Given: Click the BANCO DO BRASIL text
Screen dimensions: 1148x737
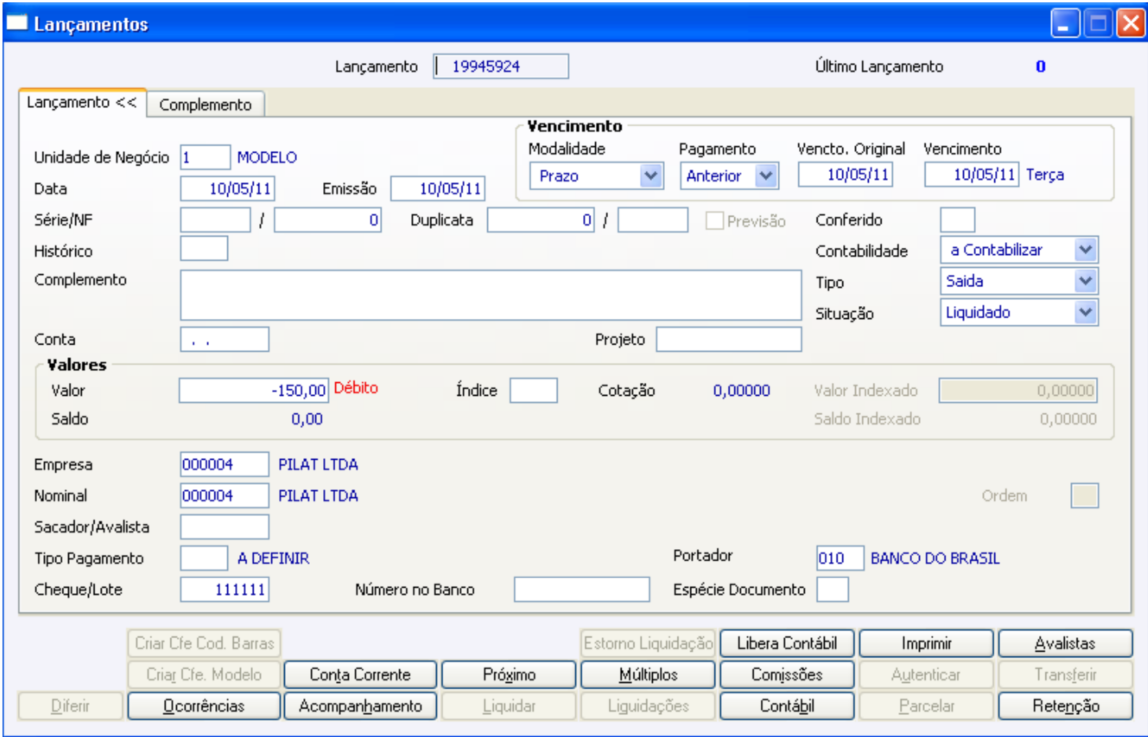Looking at the screenshot, I should [935, 558].
